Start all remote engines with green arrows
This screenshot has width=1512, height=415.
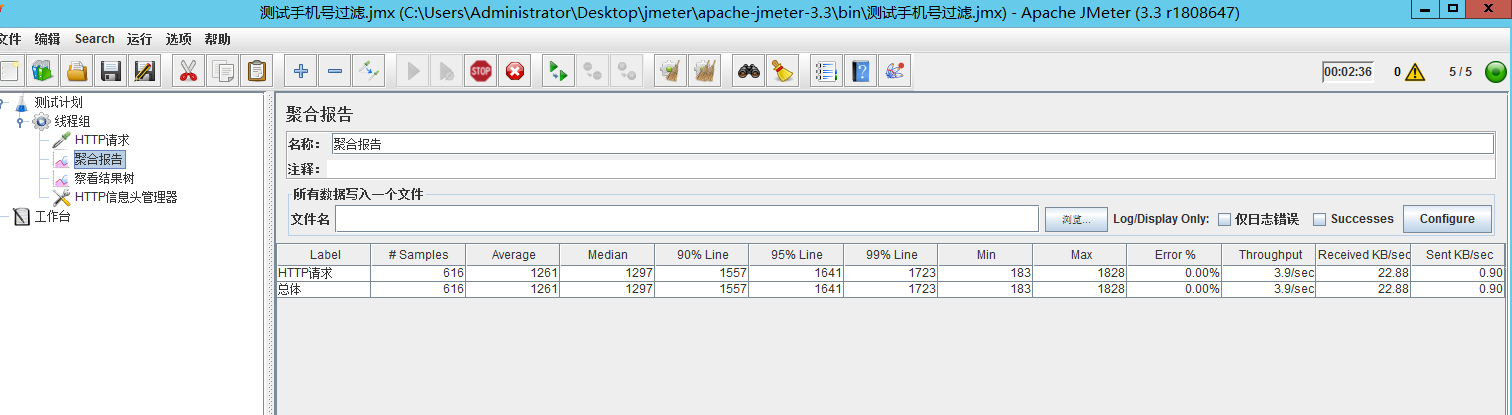point(559,71)
